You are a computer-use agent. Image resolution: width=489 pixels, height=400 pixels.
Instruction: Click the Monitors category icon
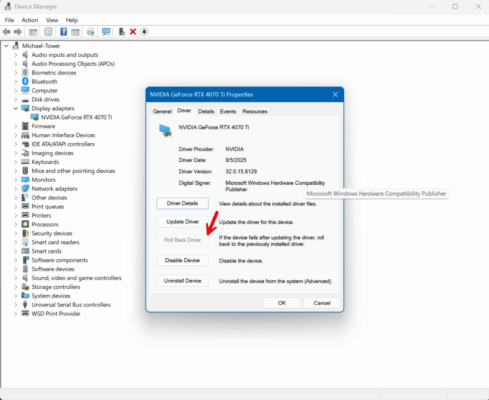(x=25, y=180)
